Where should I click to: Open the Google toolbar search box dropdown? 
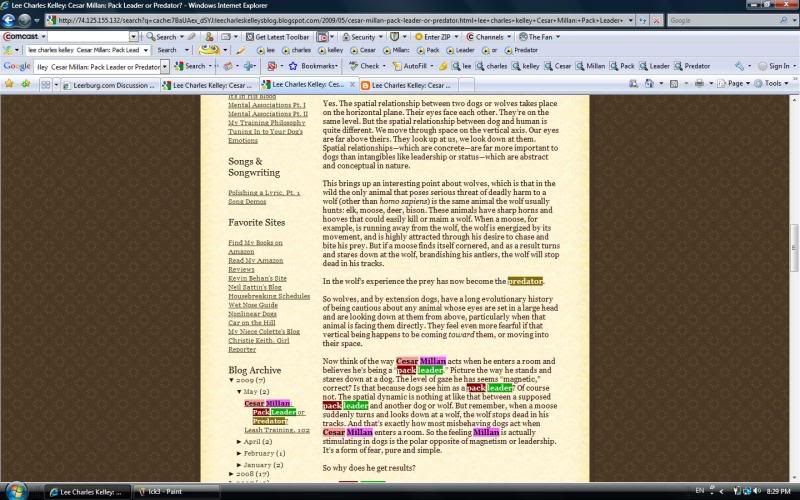click(164, 66)
